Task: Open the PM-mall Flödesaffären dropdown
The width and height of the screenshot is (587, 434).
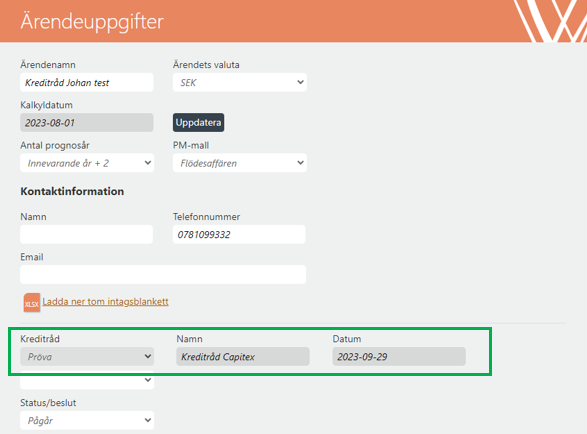Action: tap(240, 163)
